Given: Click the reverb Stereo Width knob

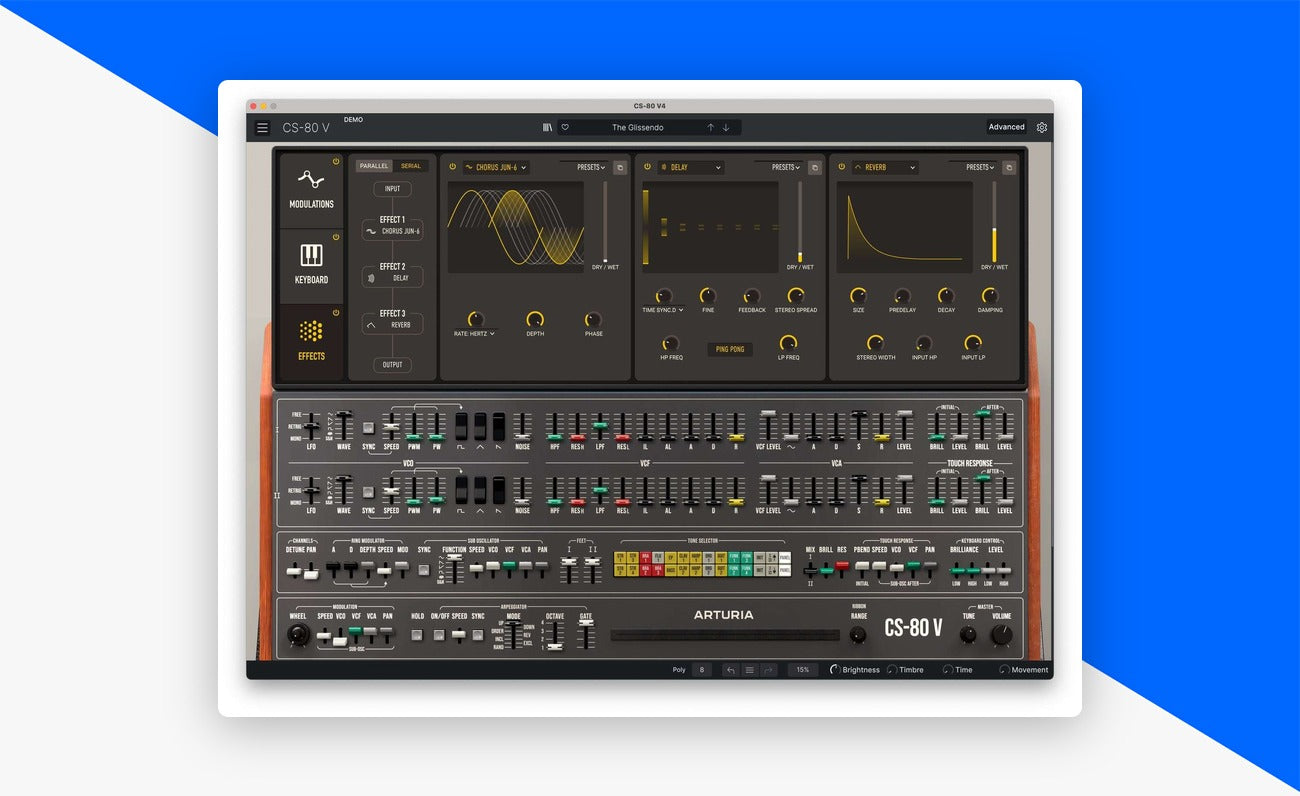Looking at the screenshot, I should coord(876,343).
